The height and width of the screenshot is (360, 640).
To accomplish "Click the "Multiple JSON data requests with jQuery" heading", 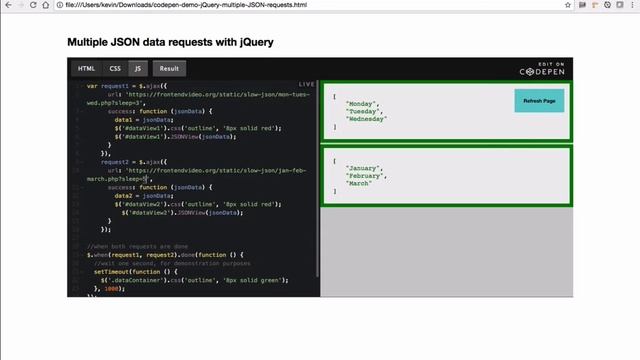I will click(170, 42).
